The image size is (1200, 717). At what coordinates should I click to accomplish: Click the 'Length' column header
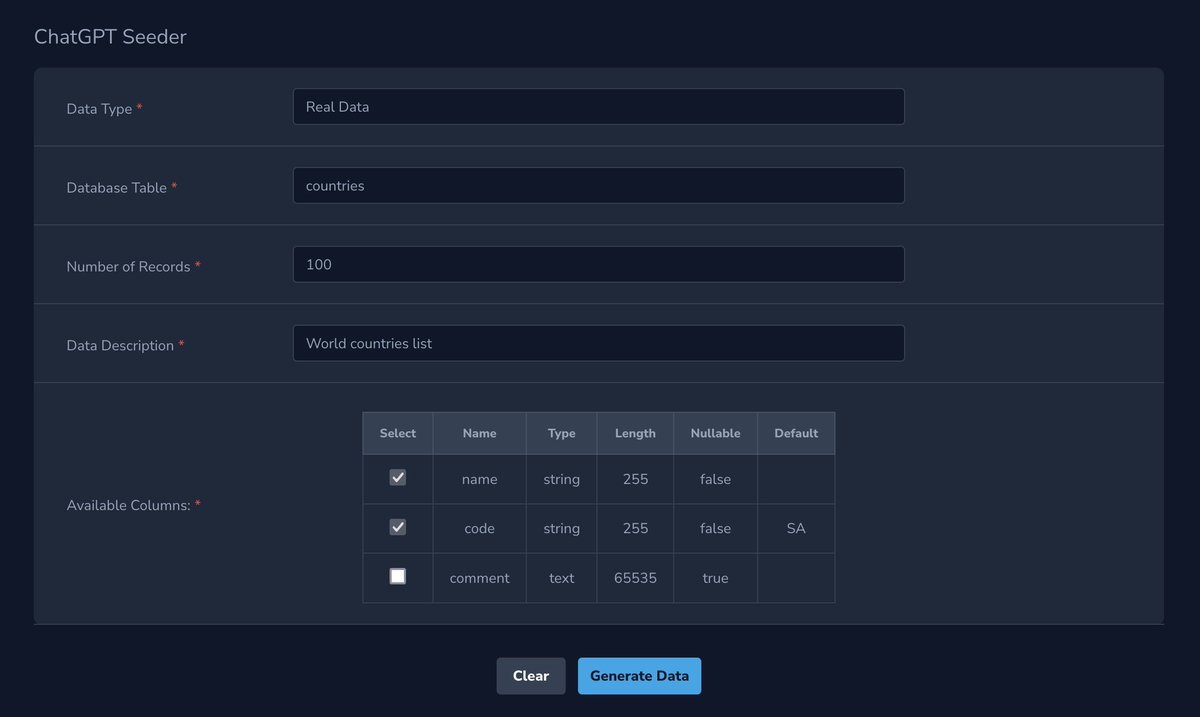click(635, 433)
